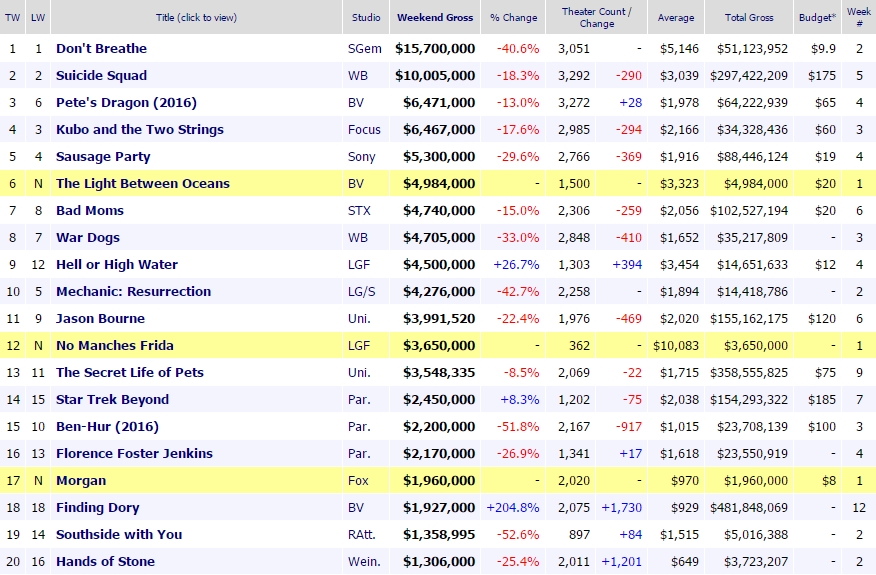Image resolution: width=876 pixels, height=575 pixels.
Task: Sort table by Title column header
Action: coord(196,17)
